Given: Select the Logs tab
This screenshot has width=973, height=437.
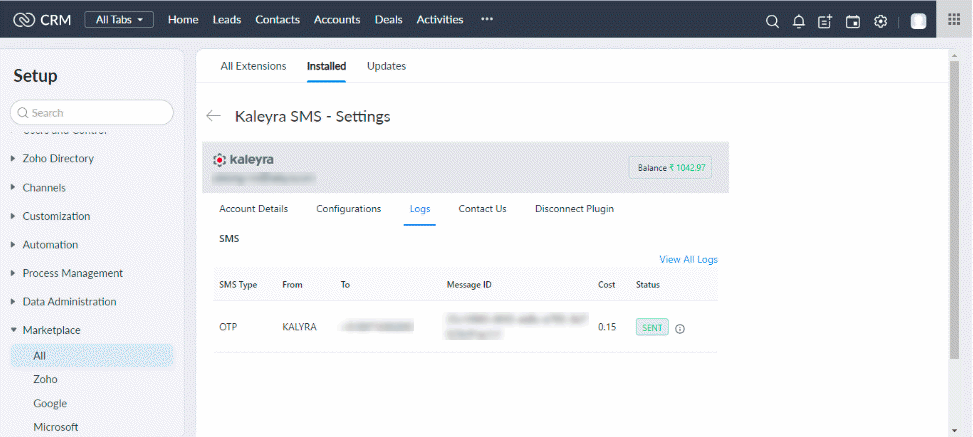Looking at the screenshot, I should [x=420, y=209].
